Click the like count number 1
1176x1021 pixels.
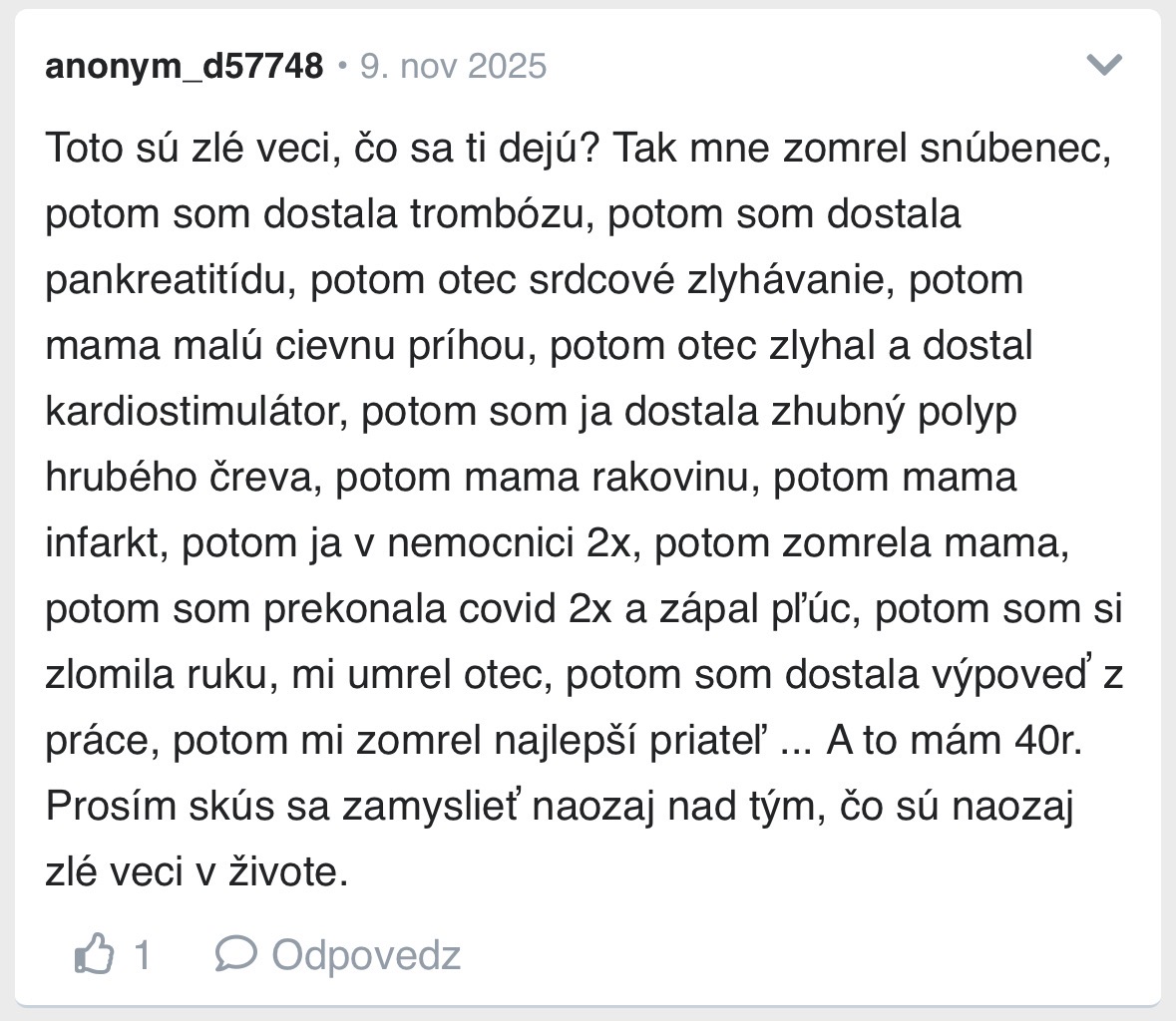pyautogui.click(x=142, y=954)
